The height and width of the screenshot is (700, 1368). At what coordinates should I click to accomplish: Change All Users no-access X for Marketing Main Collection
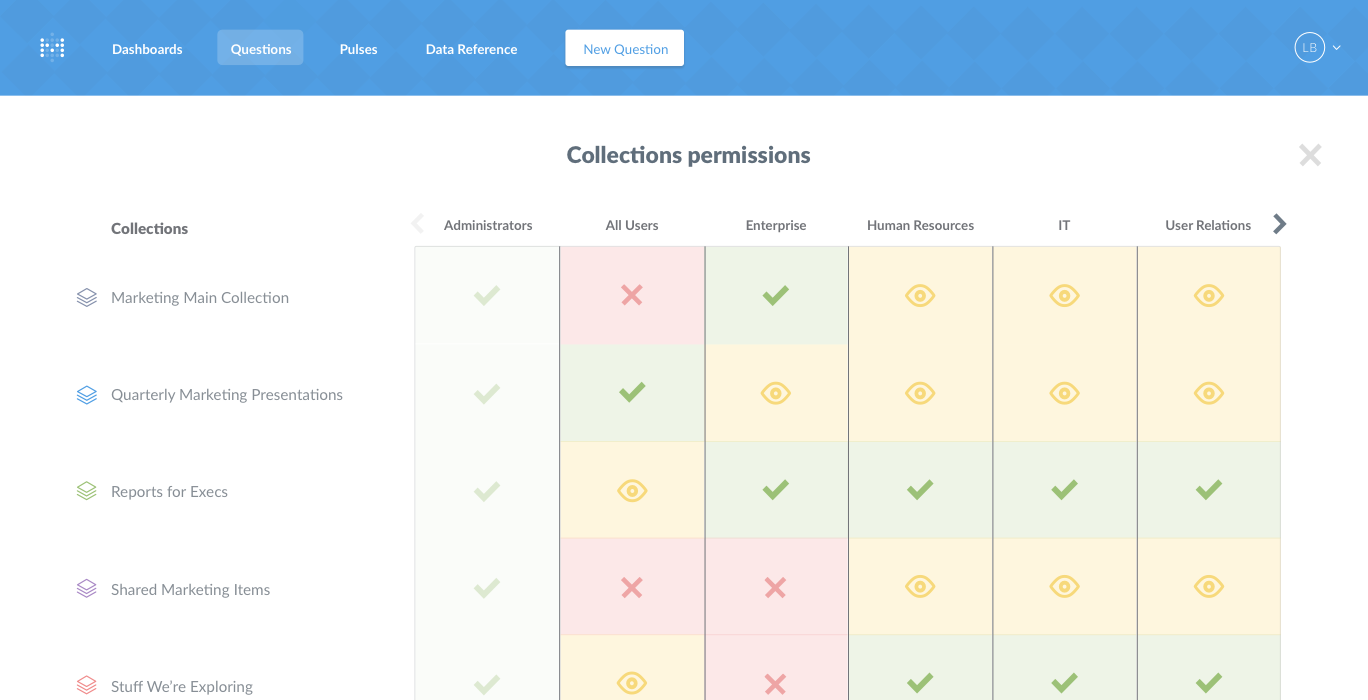[632, 295]
